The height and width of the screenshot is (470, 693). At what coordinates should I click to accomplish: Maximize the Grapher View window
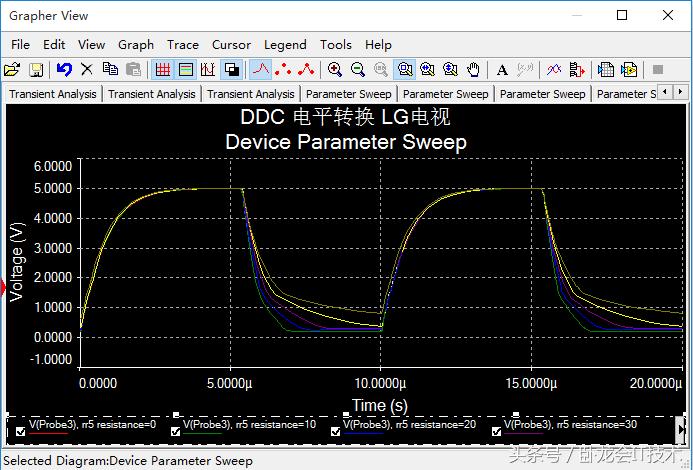pos(622,15)
